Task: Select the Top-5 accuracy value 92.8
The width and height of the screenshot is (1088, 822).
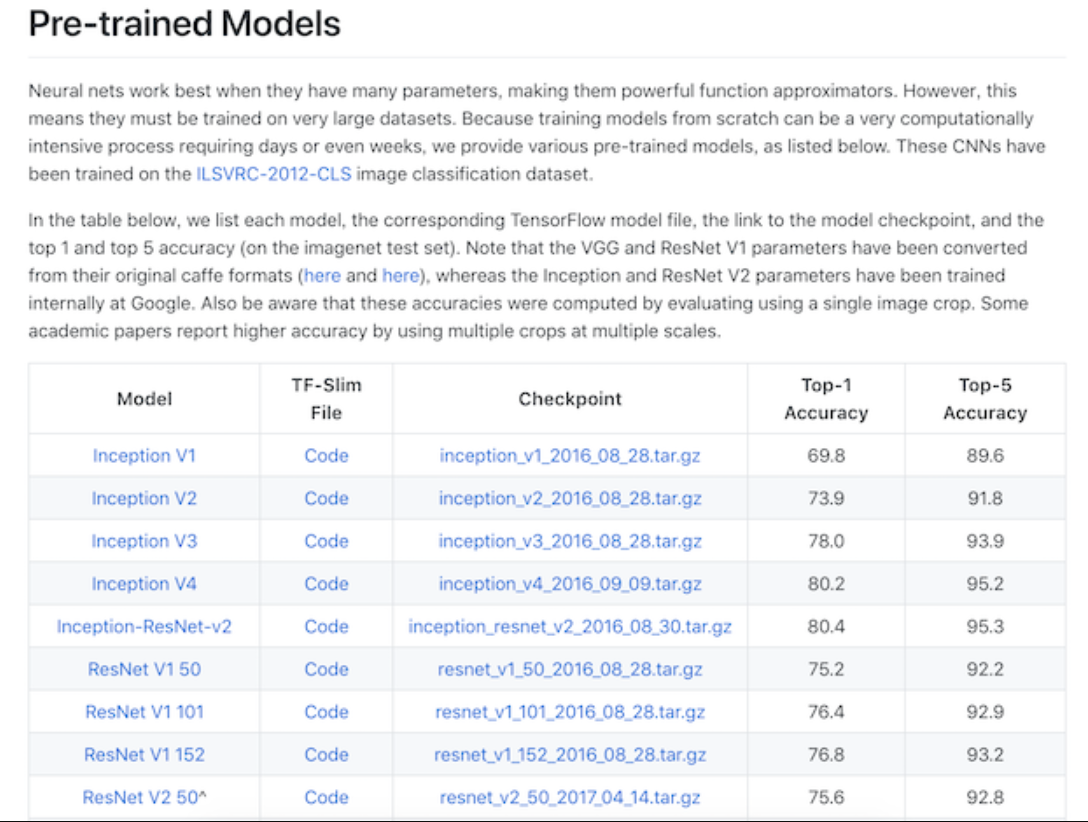Action: click(985, 798)
